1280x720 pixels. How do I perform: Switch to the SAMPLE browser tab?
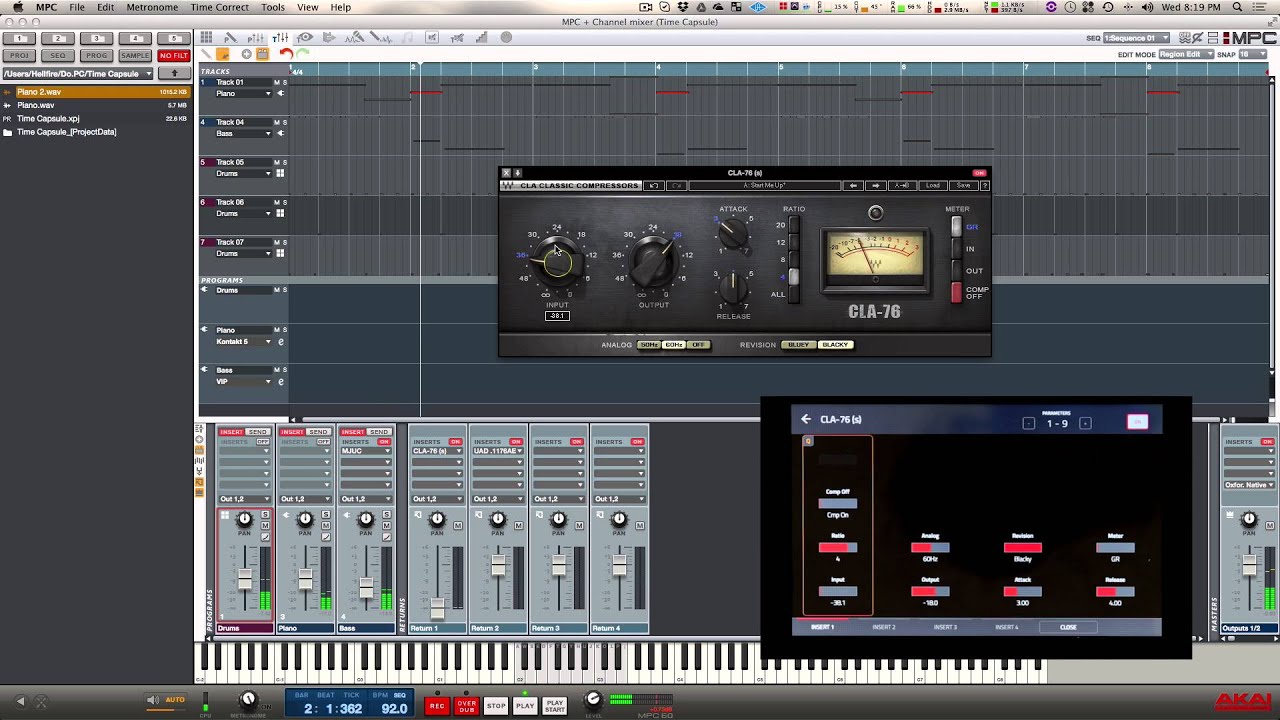(135, 55)
